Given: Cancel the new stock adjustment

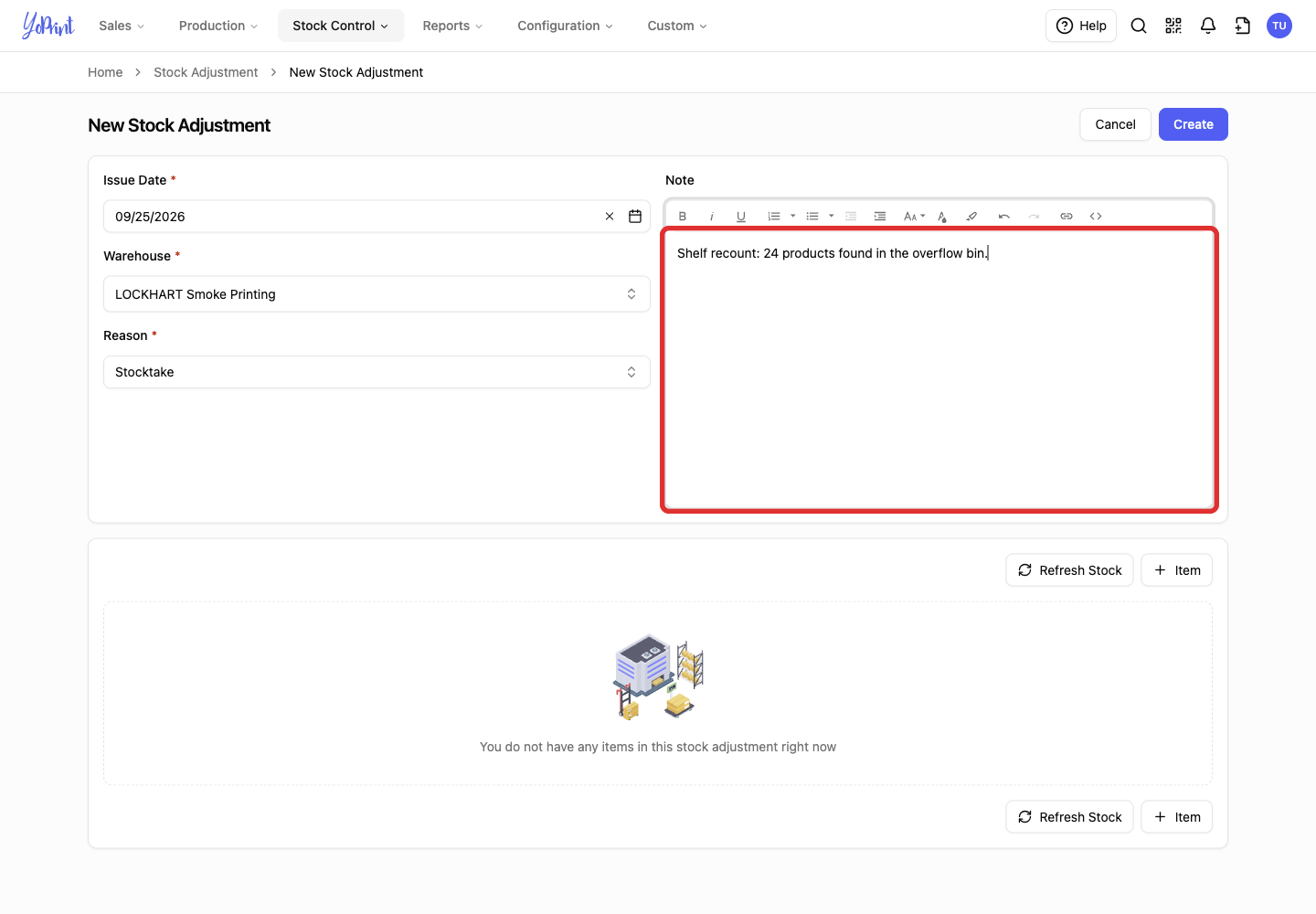Looking at the screenshot, I should pos(1116,124).
